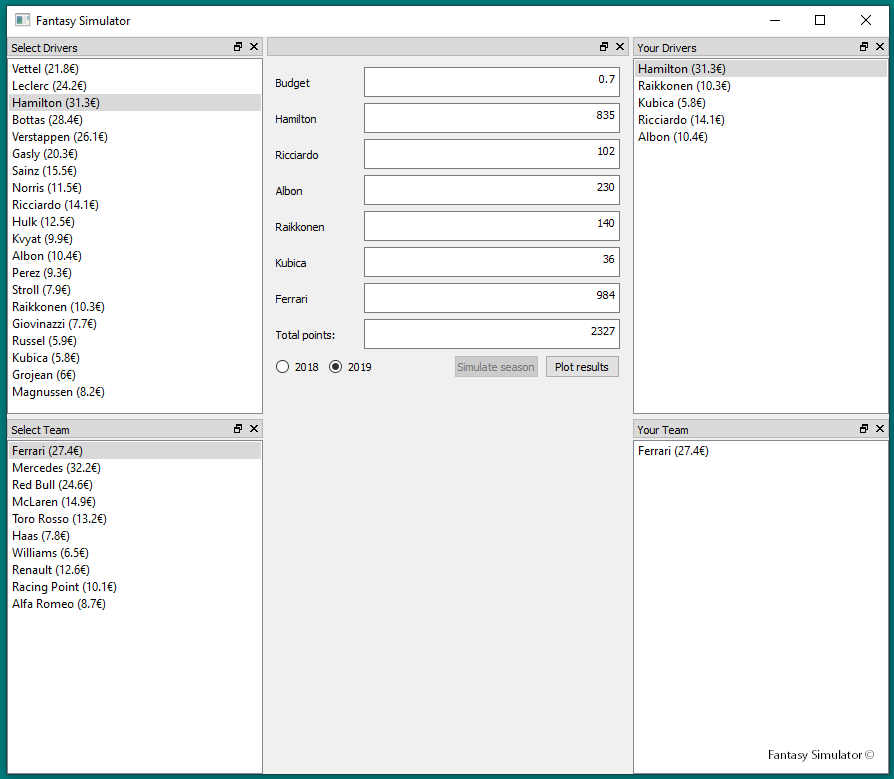Viewport: 894px width, 779px height.
Task: Select Ricciardo (14.1€) in Your Drivers
Action: coord(761,120)
